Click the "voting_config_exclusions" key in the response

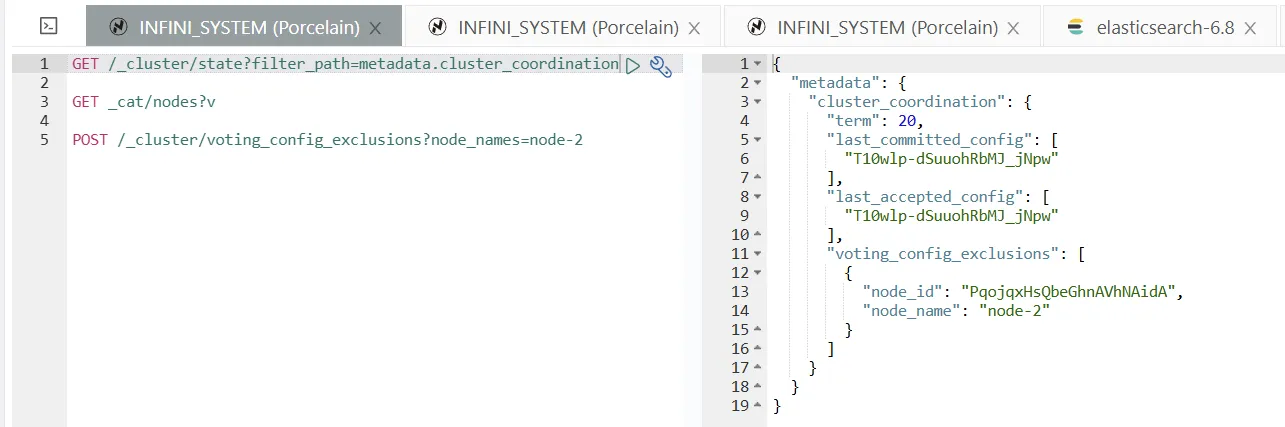945,254
